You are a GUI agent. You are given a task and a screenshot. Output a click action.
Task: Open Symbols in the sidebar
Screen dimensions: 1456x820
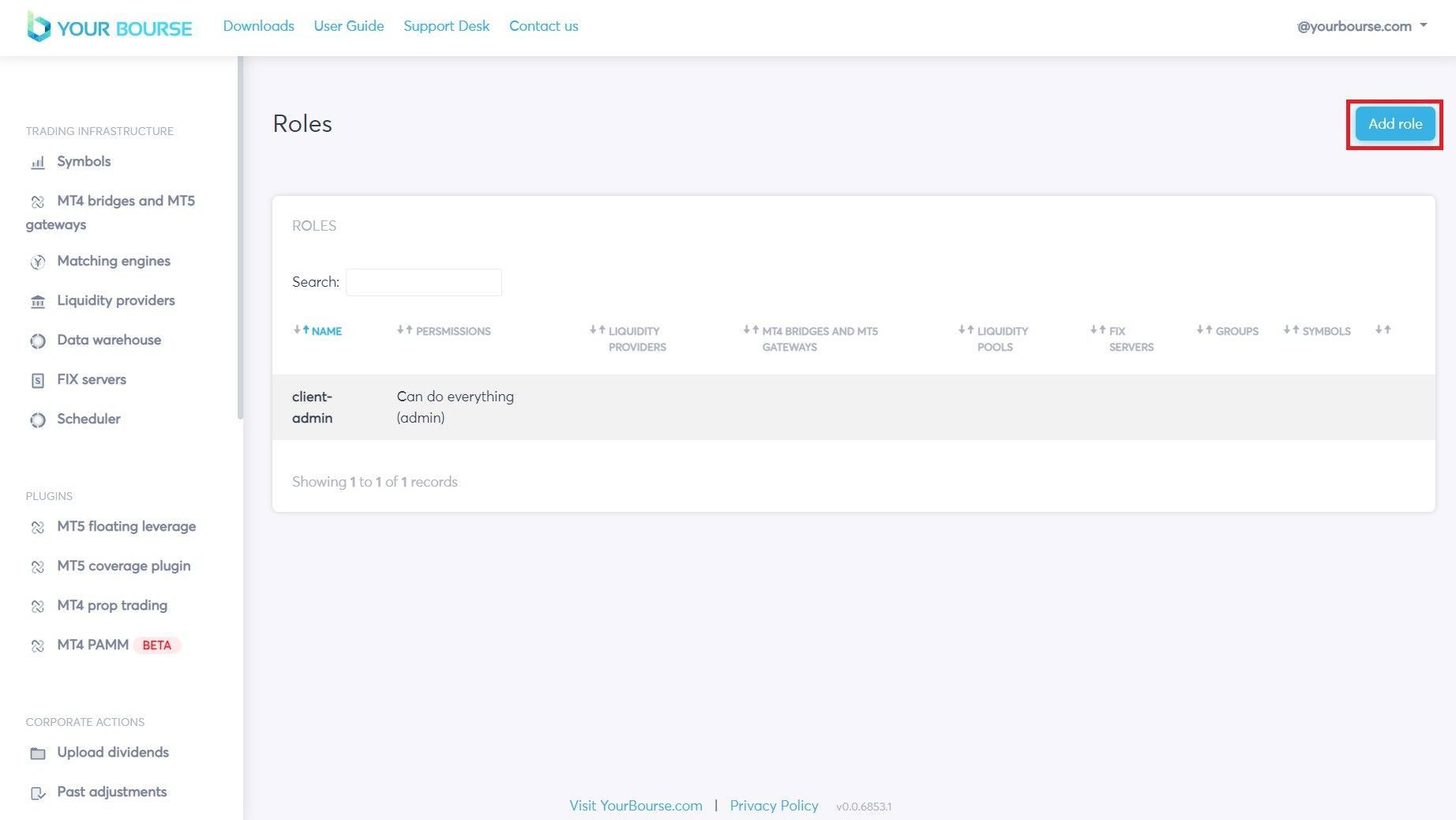tap(84, 161)
